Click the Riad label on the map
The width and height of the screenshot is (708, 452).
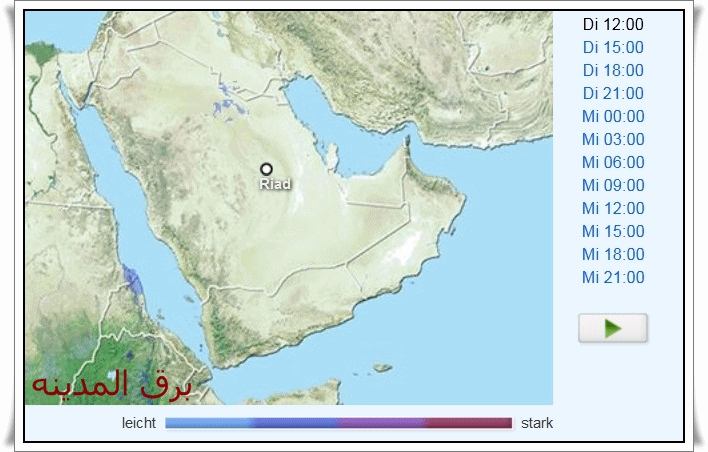point(275,184)
